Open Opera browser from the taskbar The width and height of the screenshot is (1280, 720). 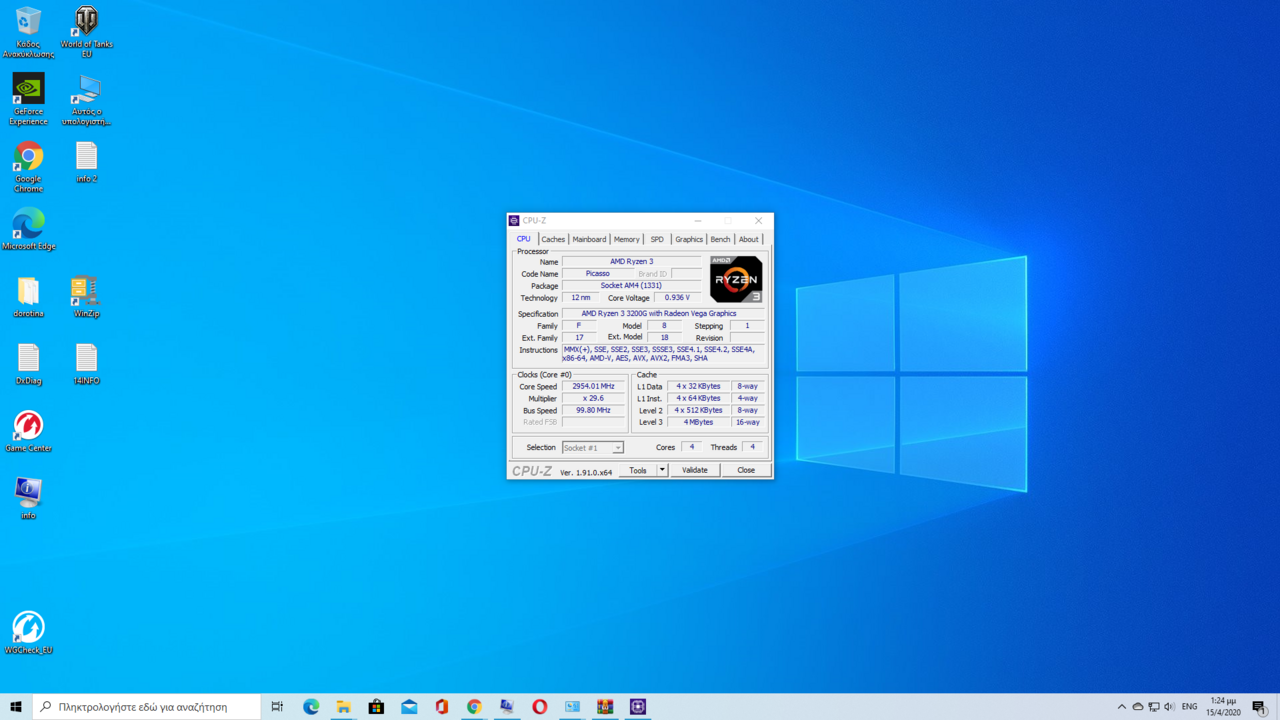539,707
